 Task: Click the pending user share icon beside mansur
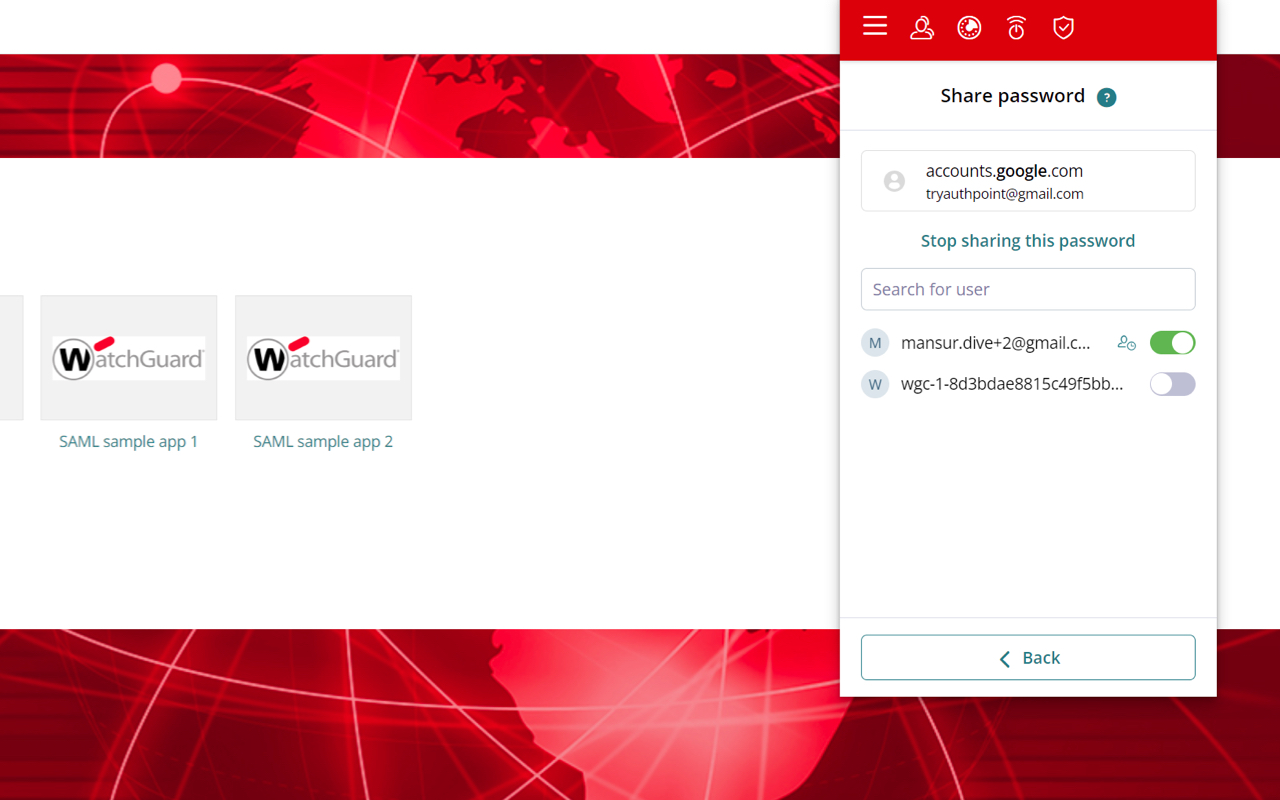point(1126,342)
